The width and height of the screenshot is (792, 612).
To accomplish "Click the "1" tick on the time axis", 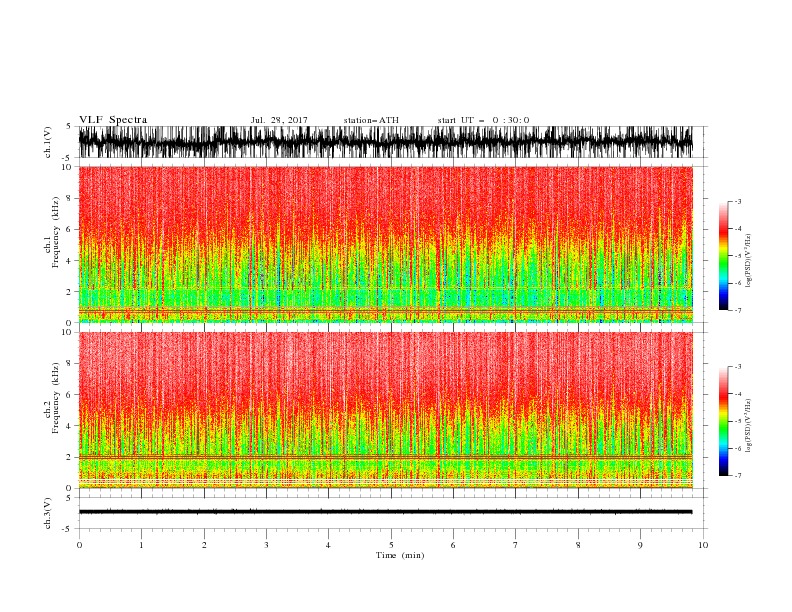I will (x=141, y=545).
